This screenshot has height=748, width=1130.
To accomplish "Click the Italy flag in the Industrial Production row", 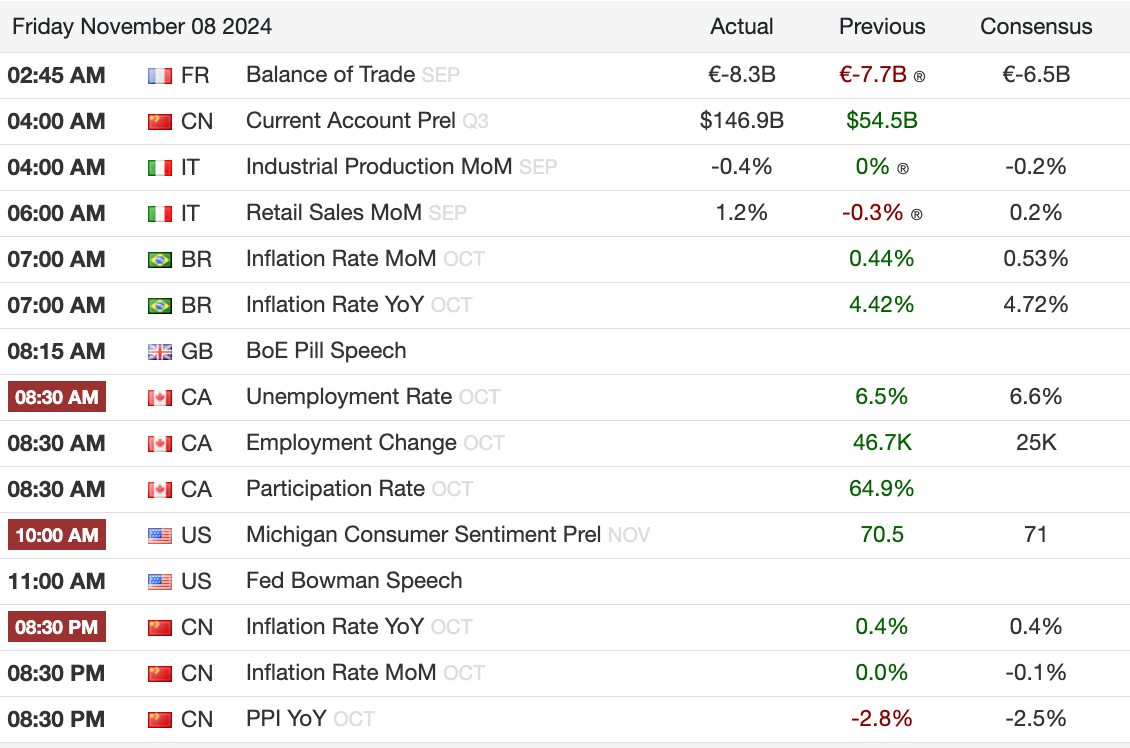I will click(159, 167).
